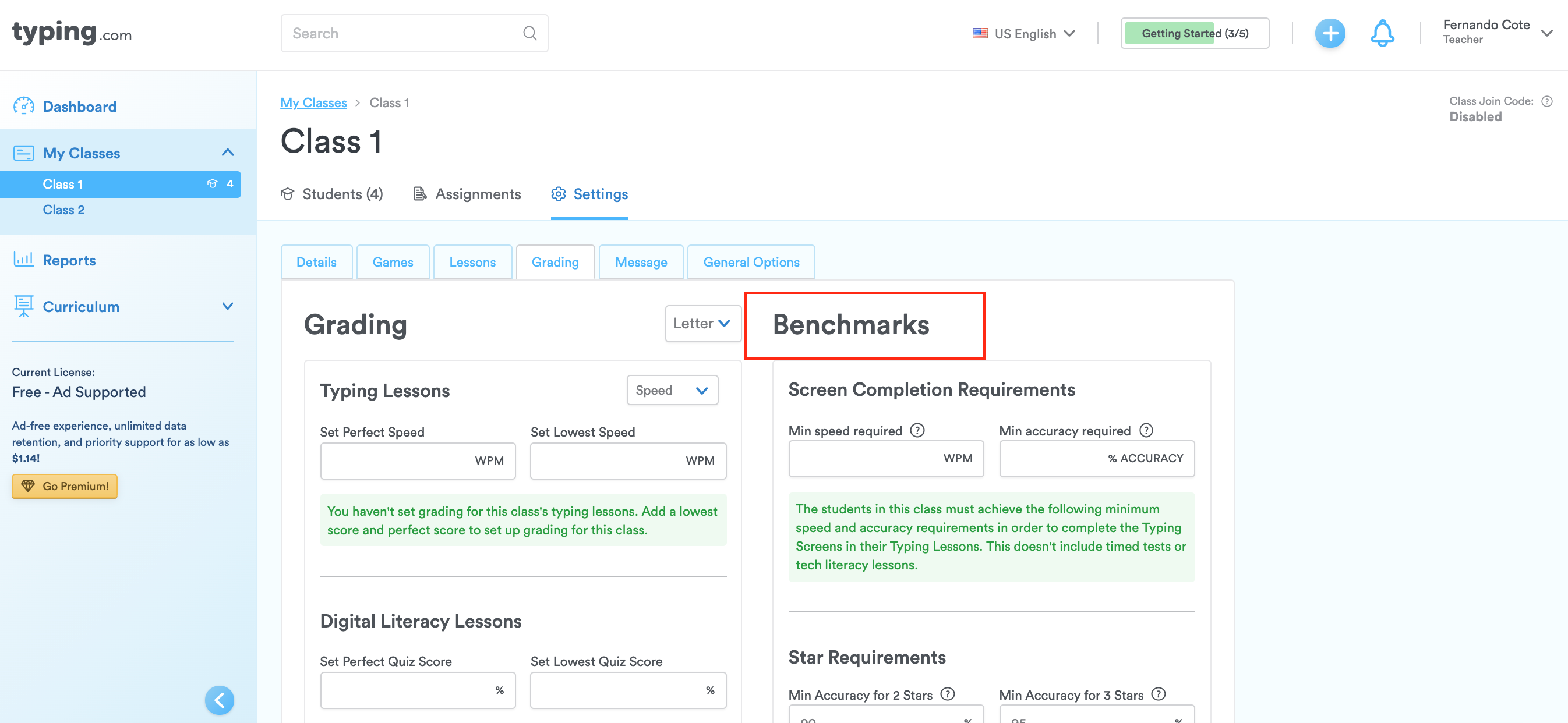Open the Letter grading format dropdown
1568x723 pixels.
tap(702, 323)
